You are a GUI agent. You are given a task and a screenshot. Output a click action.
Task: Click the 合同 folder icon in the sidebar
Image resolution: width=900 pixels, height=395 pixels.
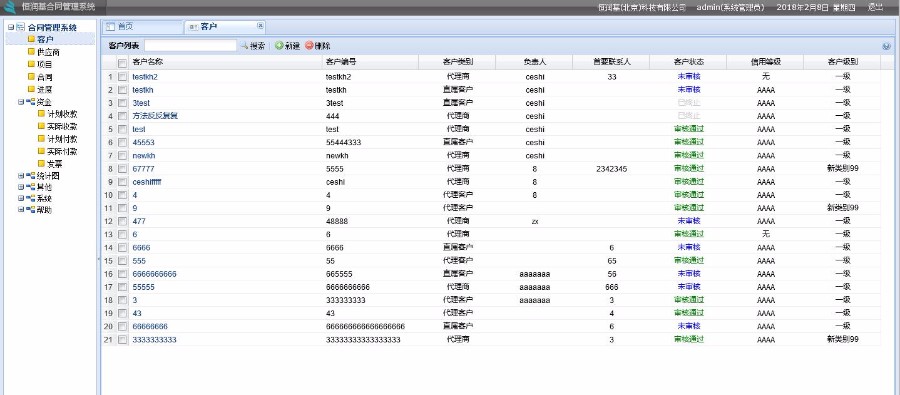click(32, 77)
